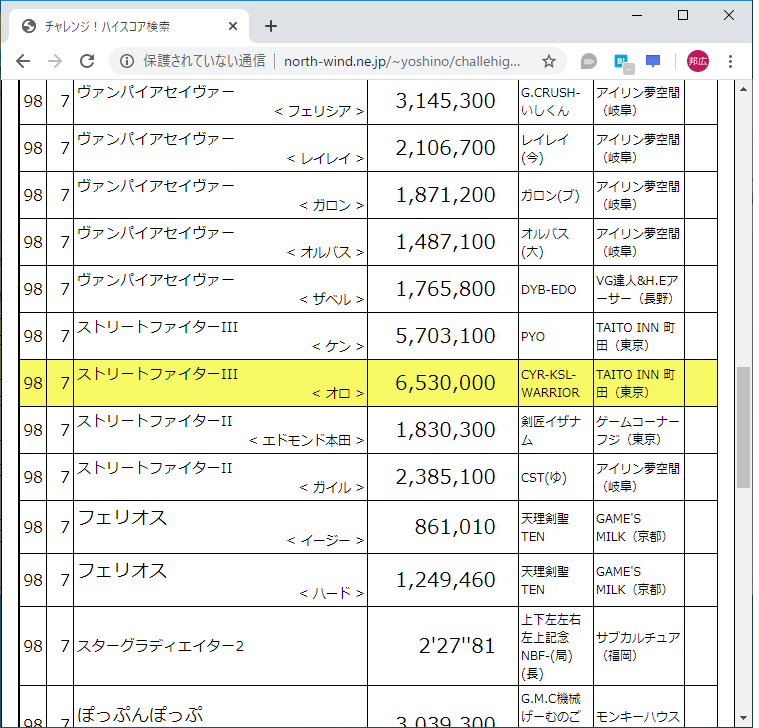Select score 1,249,460
This screenshot has width=759, height=728.
pos(445,580)
